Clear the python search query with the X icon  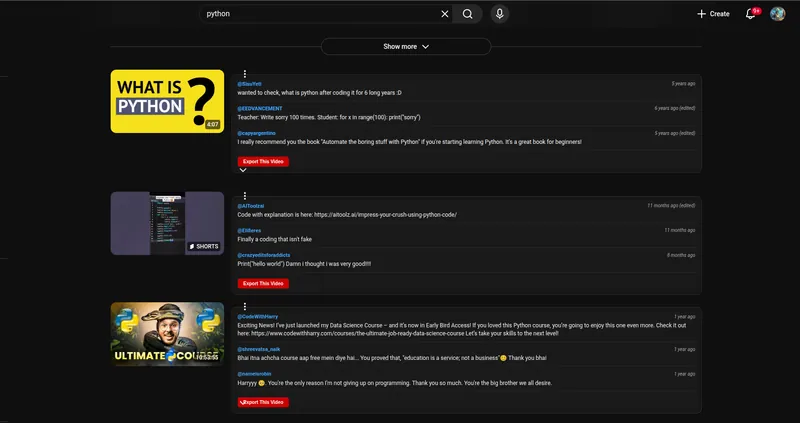pyautogui.click(x=444, y=14)
